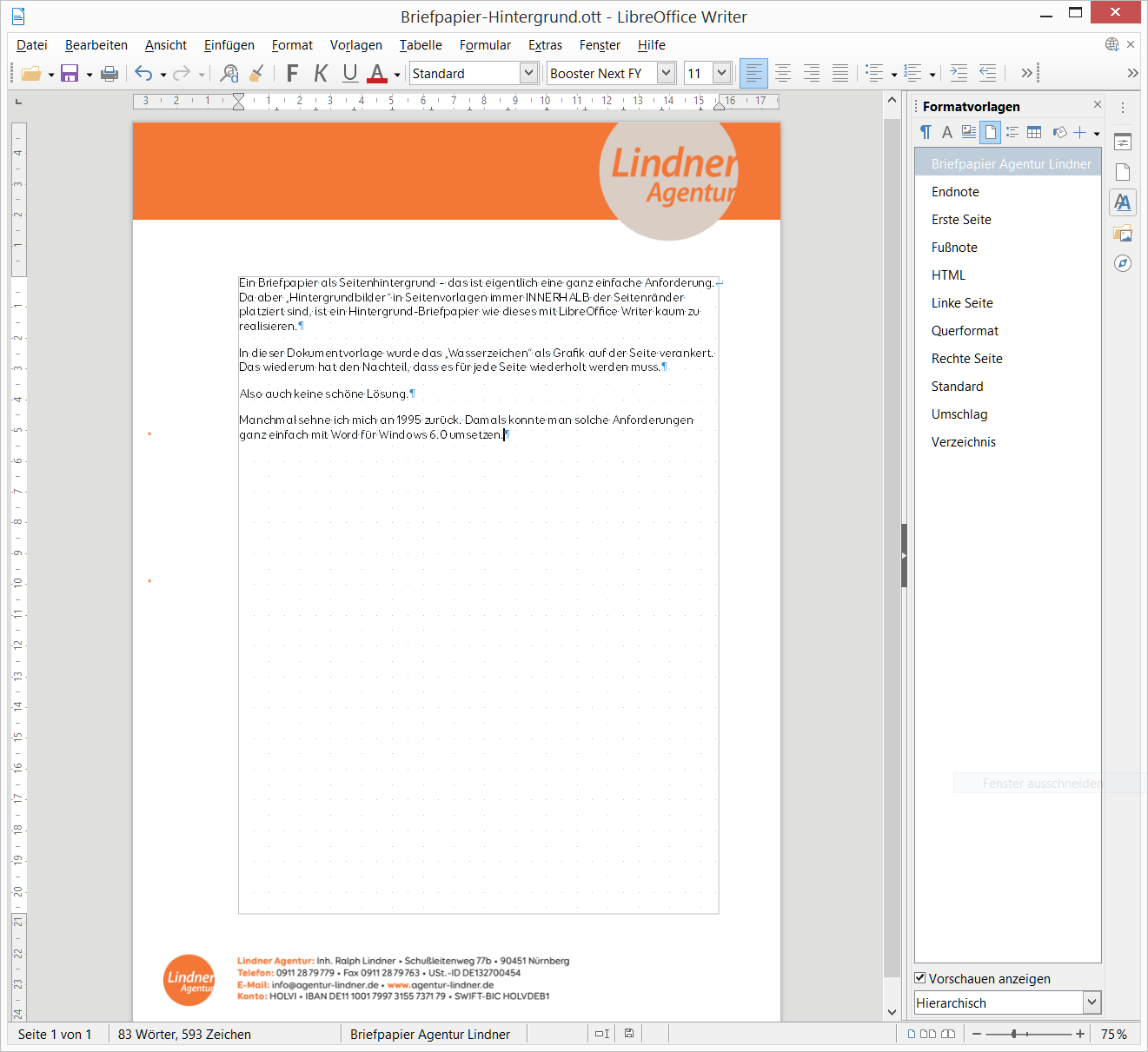Open the Extras menu

point(545,45)
